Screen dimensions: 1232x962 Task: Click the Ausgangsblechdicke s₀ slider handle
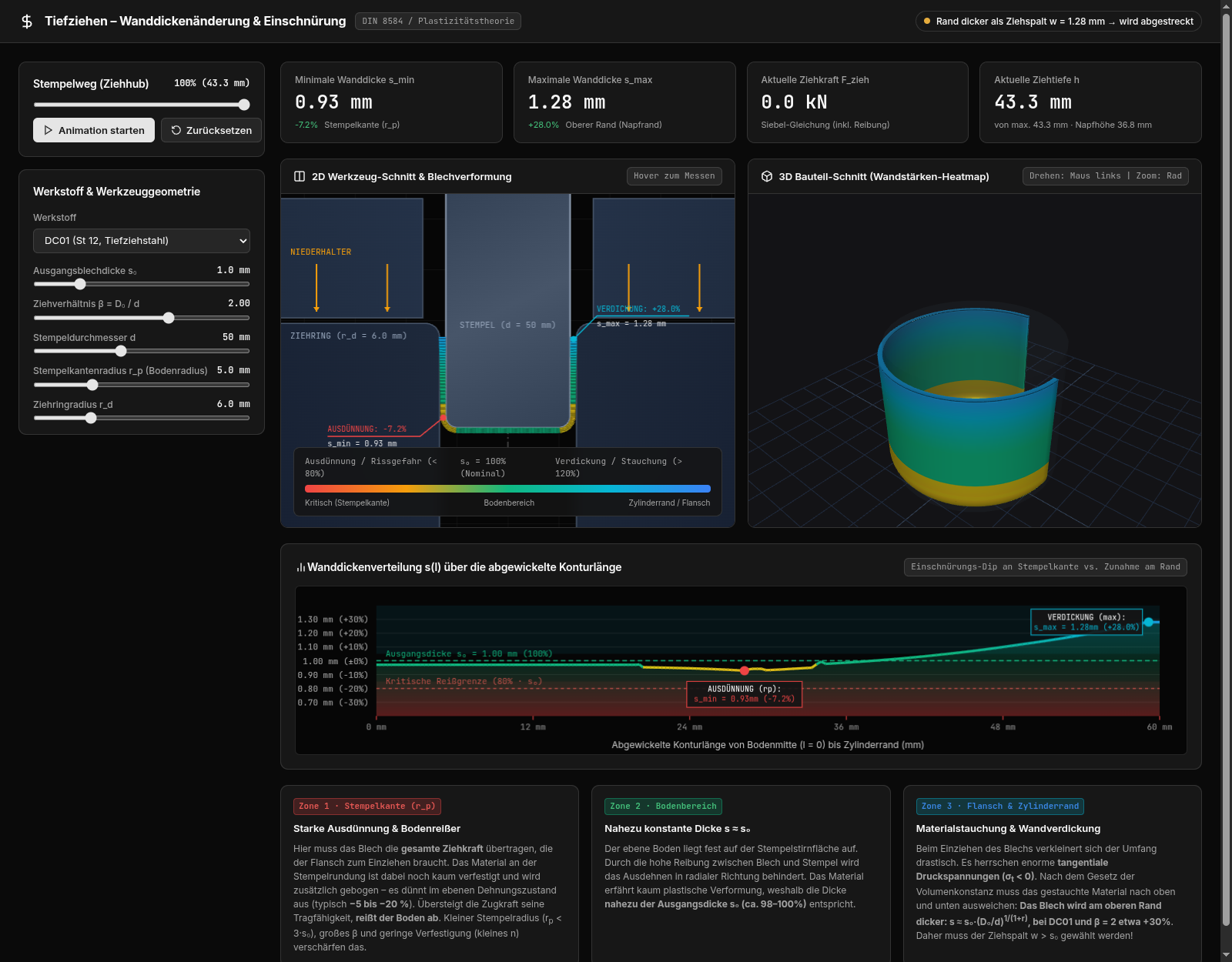click(x=80, y=284)
